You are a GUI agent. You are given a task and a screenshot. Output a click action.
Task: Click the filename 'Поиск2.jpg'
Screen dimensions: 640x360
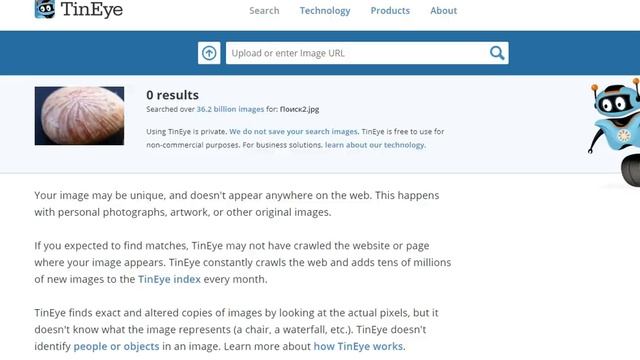(x=300, y=109)
